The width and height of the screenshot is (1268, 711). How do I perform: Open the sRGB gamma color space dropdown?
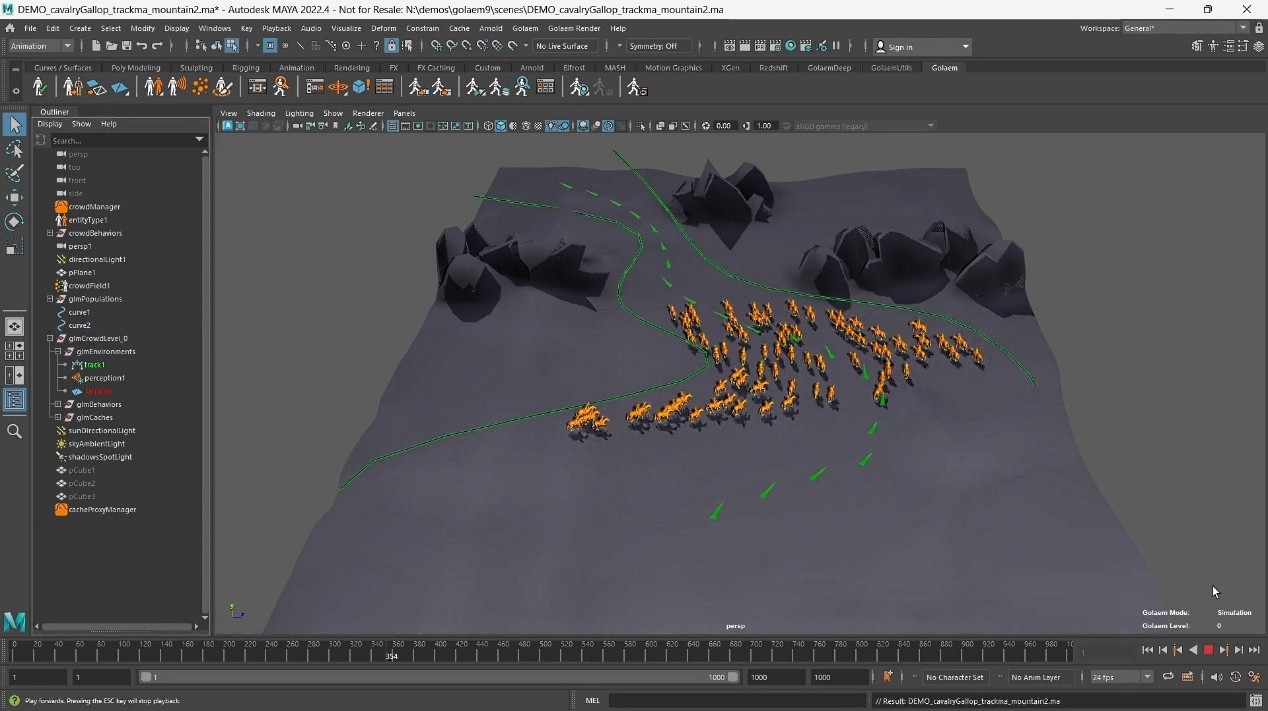tap(865, 126)
